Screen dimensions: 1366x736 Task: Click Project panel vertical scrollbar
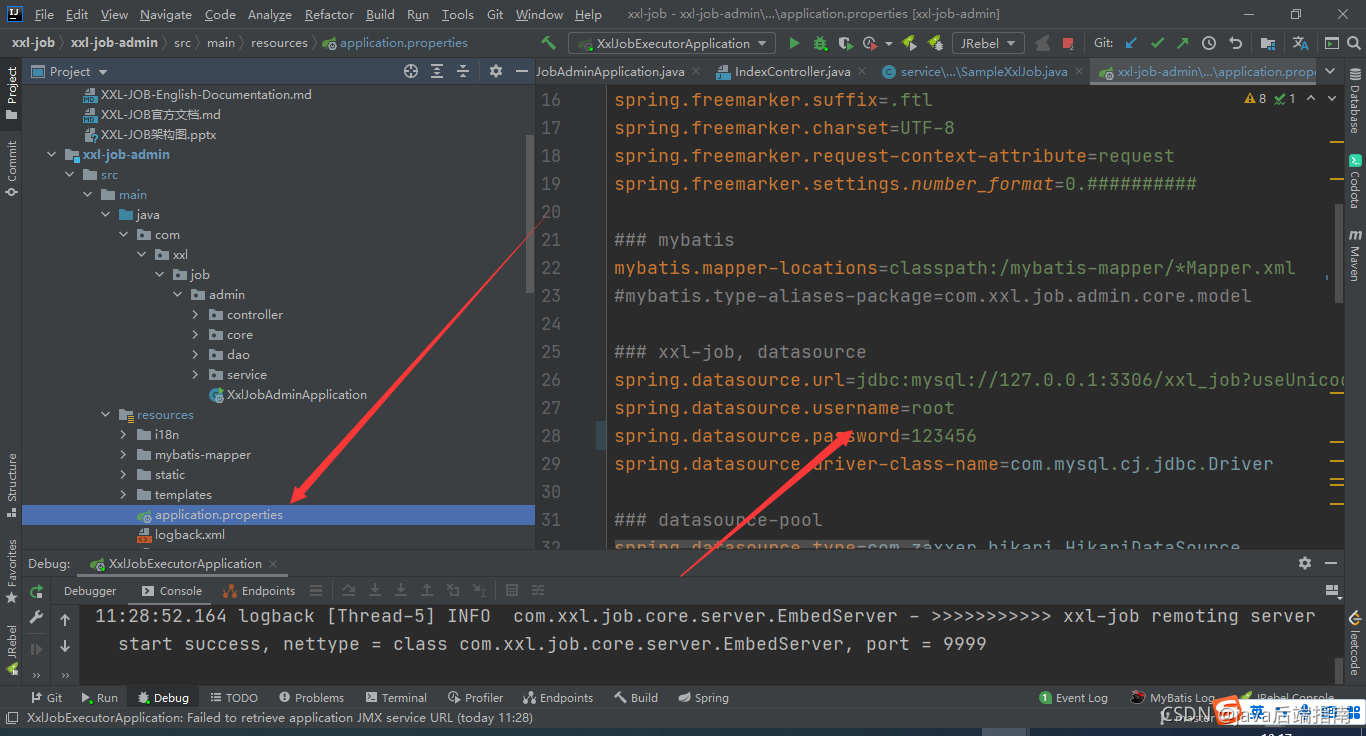[x=530, y=212]
